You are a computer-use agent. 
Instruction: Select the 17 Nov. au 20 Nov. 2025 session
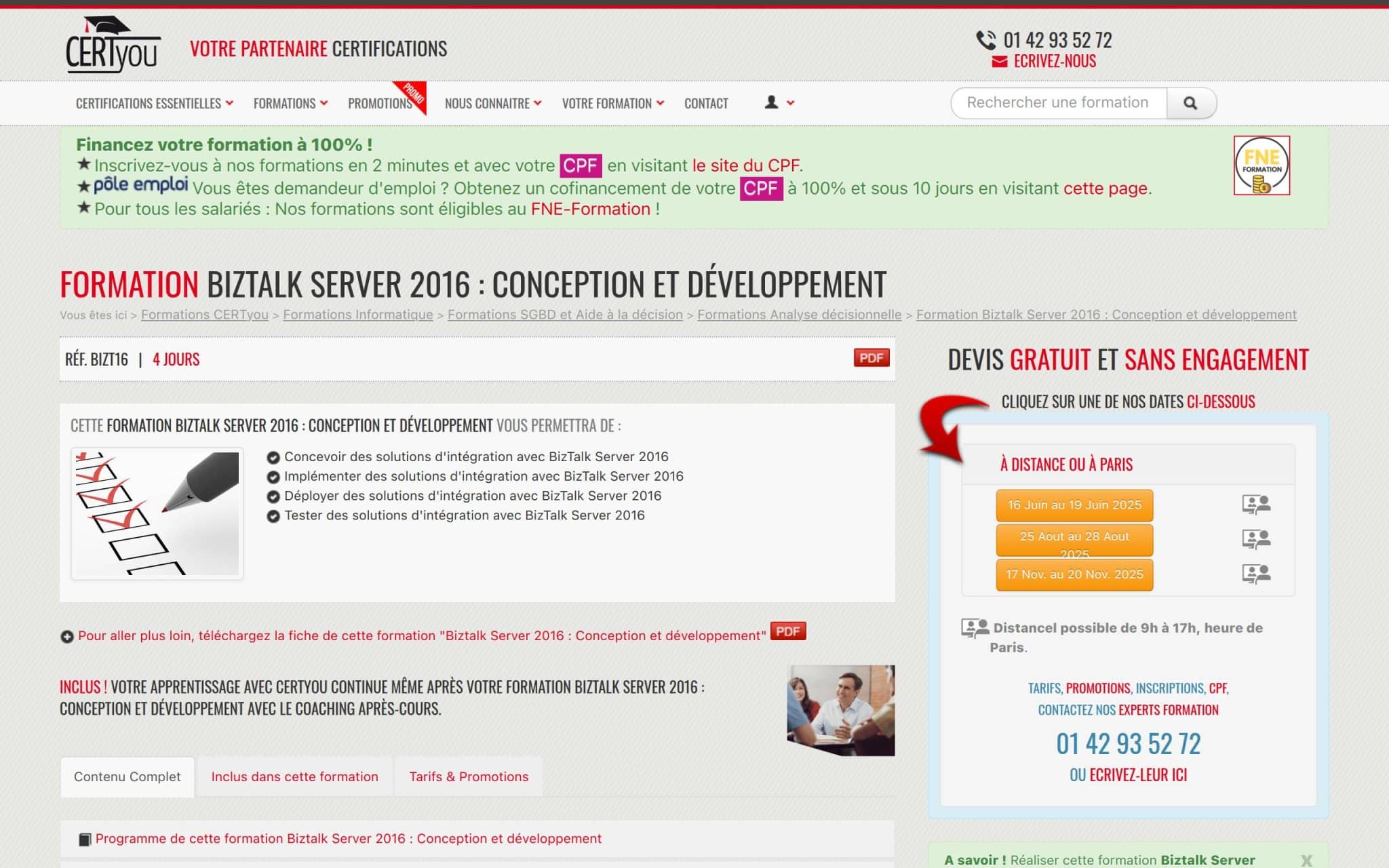coord(1074,575)
